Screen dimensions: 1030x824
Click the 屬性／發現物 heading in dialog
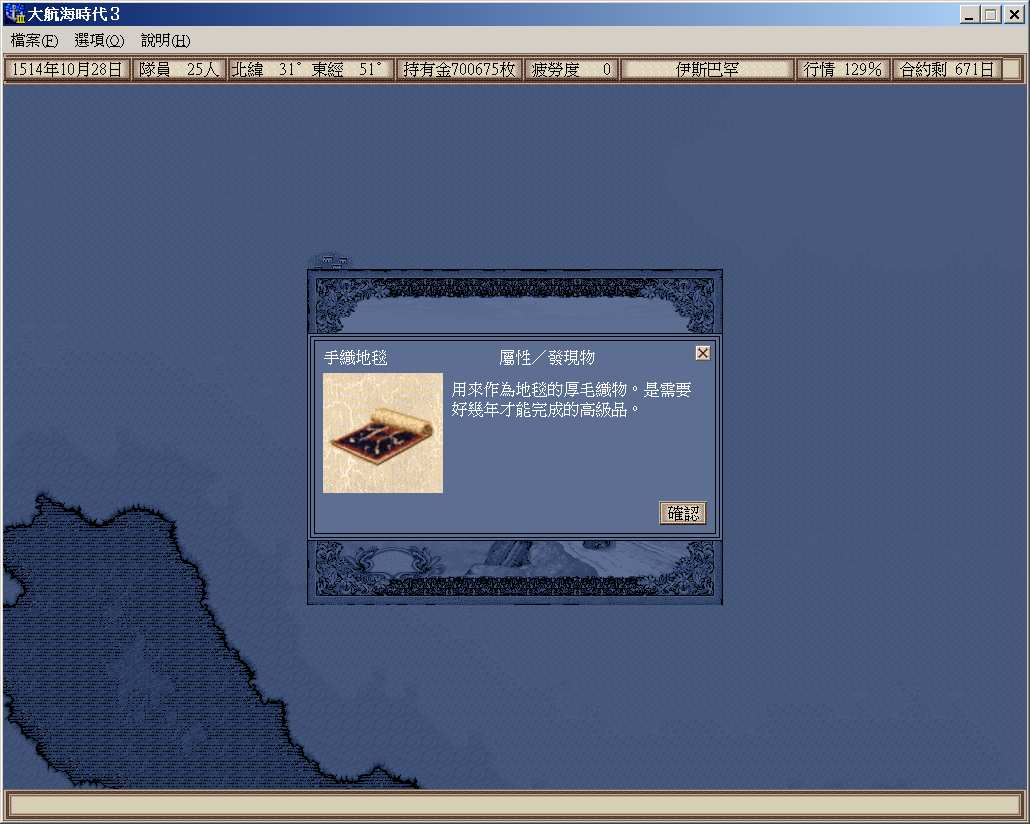[x=547, y=358]
